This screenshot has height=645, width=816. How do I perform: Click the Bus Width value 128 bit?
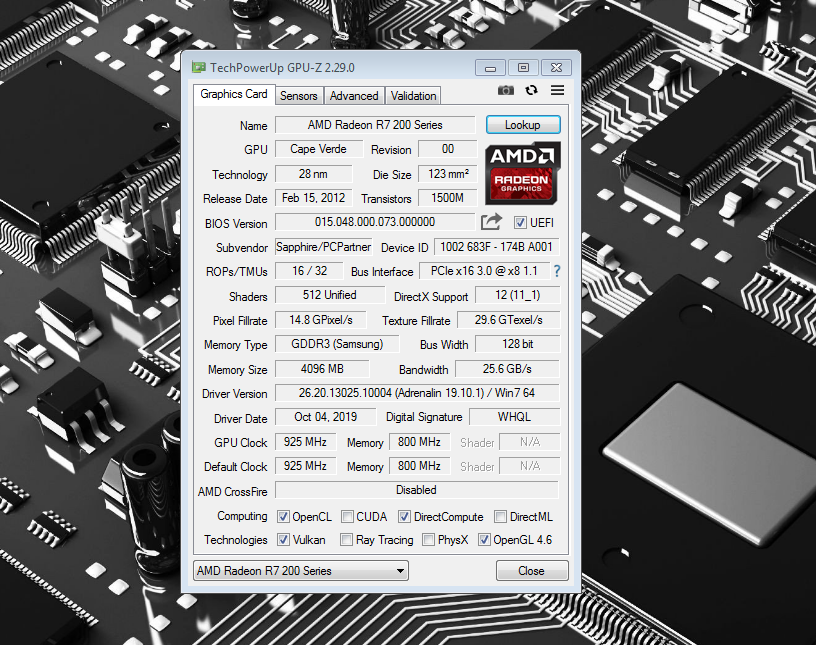pyautogui.click(x=517, y=344)
